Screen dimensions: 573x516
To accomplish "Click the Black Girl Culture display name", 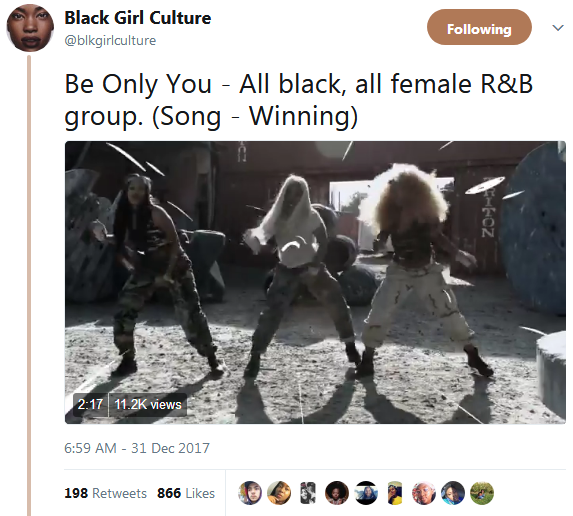I will 138,18.
